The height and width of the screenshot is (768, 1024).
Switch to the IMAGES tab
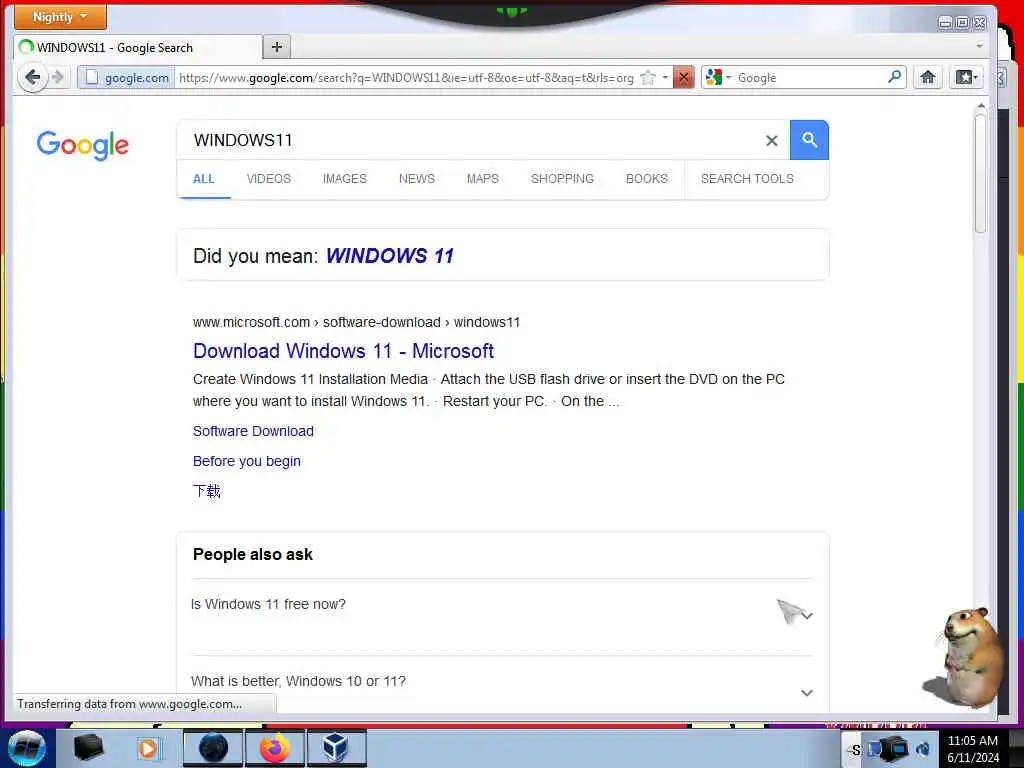click(345, 179)
